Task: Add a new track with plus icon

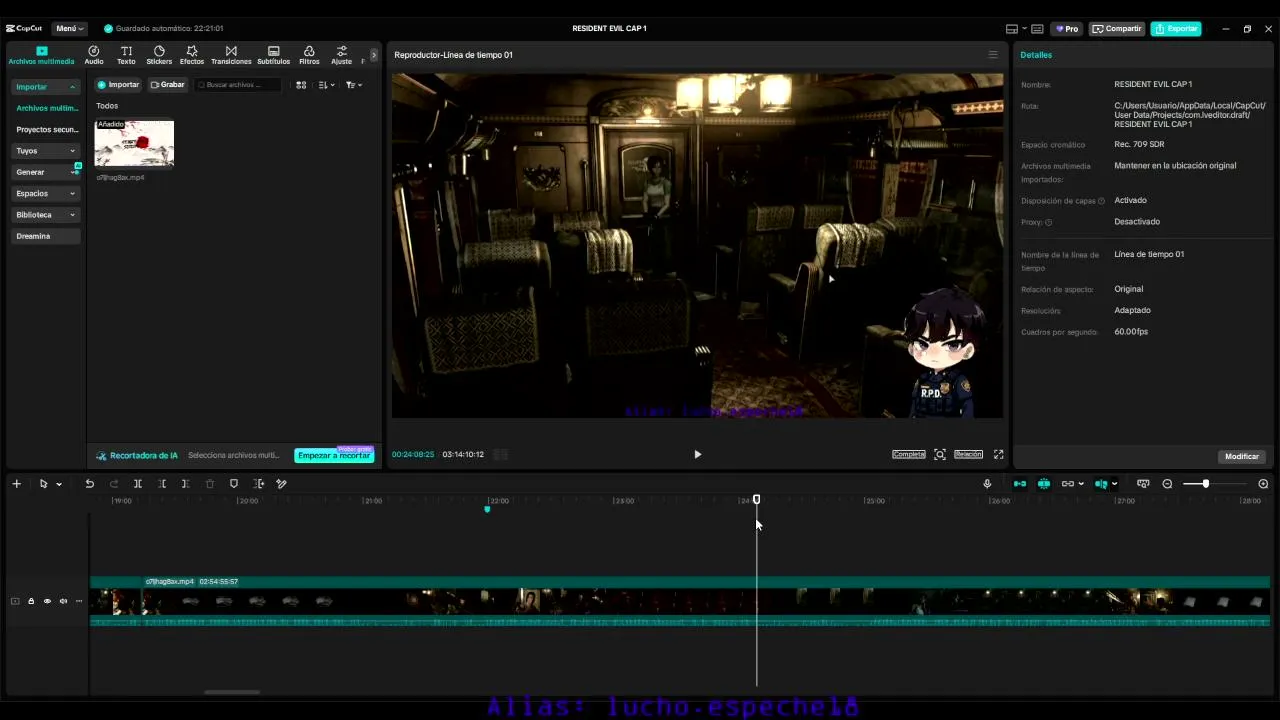Action: [x=16, y=484]
